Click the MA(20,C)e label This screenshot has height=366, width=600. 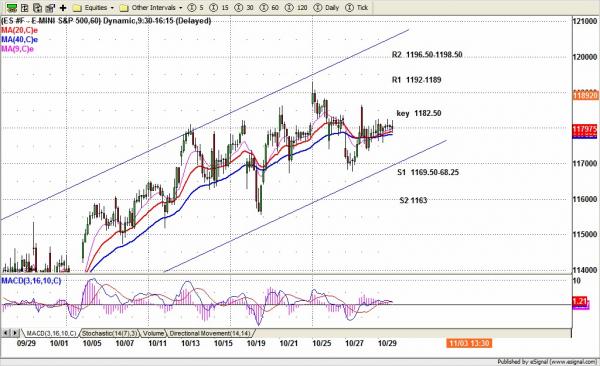(20, 30)
